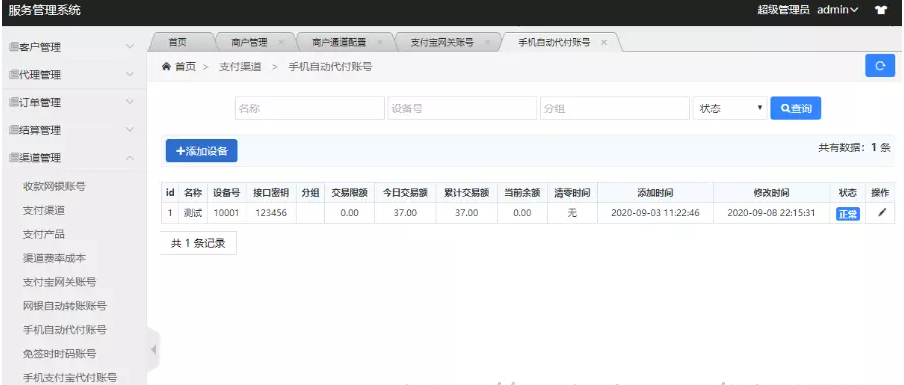Open 手机自动代付账号 in sidebar
This screenshot has width=904, height=385.
[65, 330]
